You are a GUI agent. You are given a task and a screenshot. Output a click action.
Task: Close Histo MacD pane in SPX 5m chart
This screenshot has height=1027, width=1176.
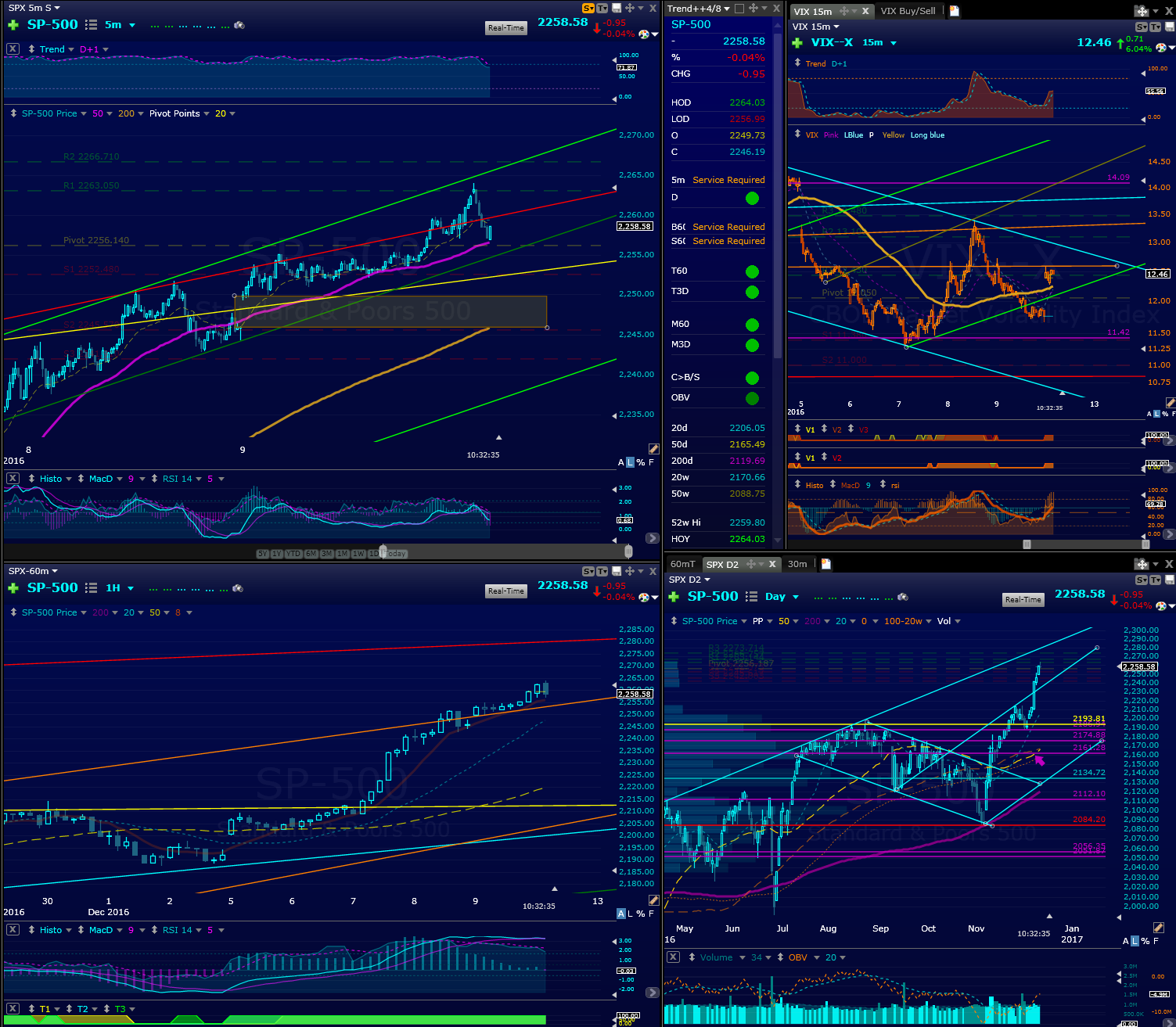(x=13, y=478)
